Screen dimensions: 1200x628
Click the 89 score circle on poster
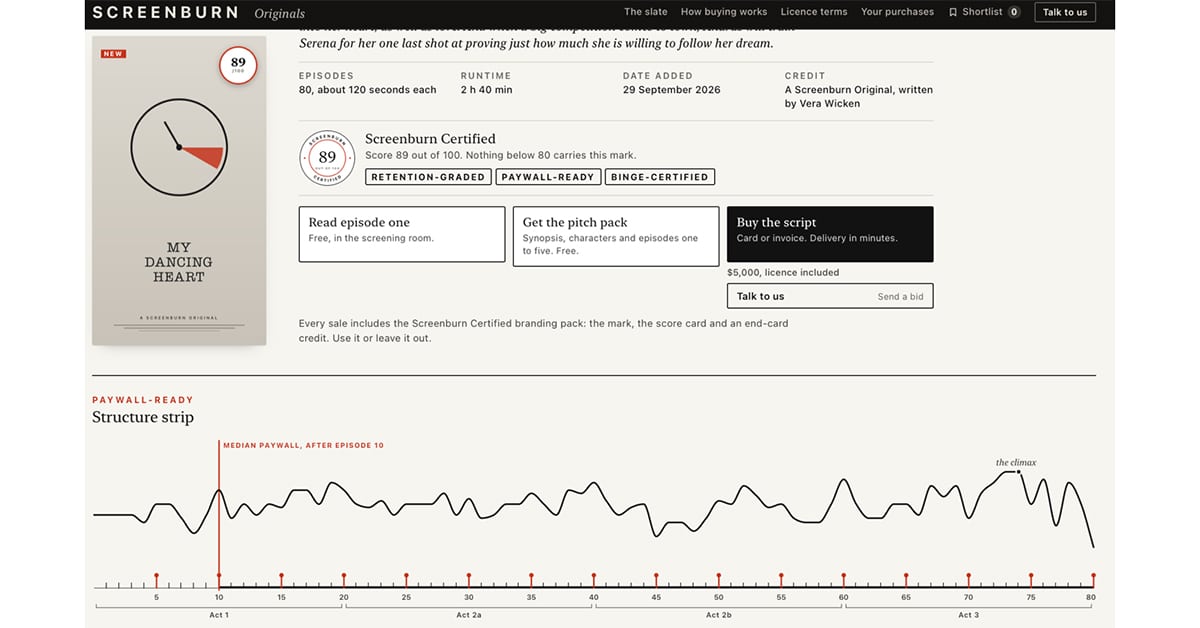(238, 67)
